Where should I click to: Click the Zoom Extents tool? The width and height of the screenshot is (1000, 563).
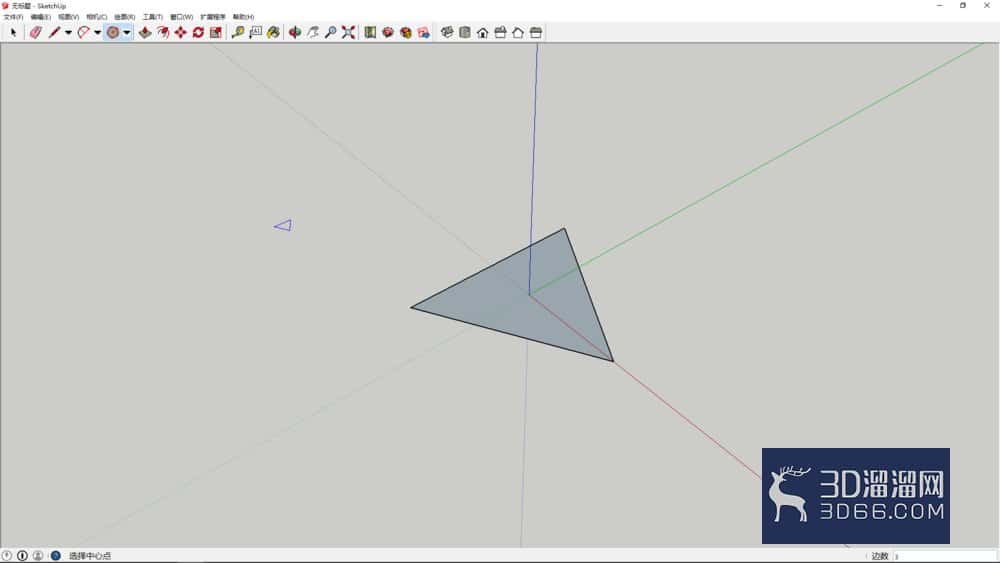(348, 33)
